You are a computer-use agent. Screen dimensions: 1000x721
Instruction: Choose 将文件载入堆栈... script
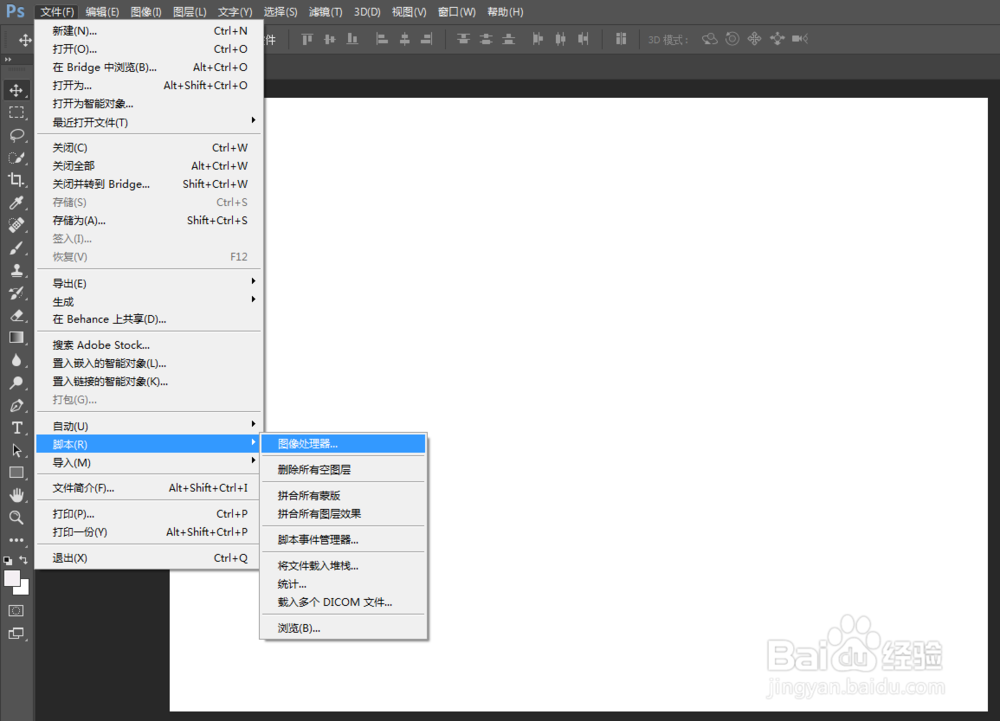(343, 566)
